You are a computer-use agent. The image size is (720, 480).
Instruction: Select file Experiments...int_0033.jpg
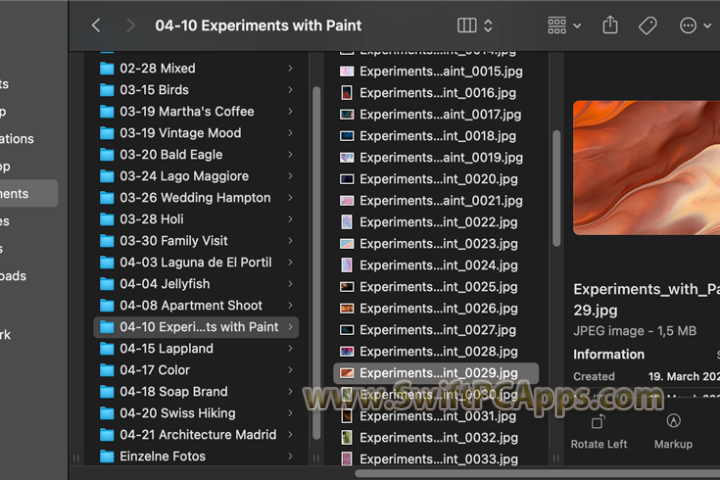click(436, 460)
